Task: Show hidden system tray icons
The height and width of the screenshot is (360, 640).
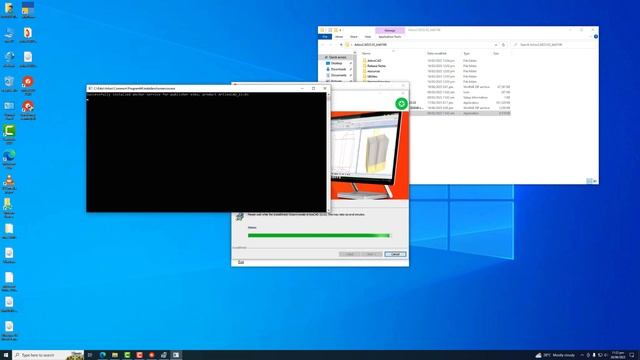Action: (x=582, y=355)
